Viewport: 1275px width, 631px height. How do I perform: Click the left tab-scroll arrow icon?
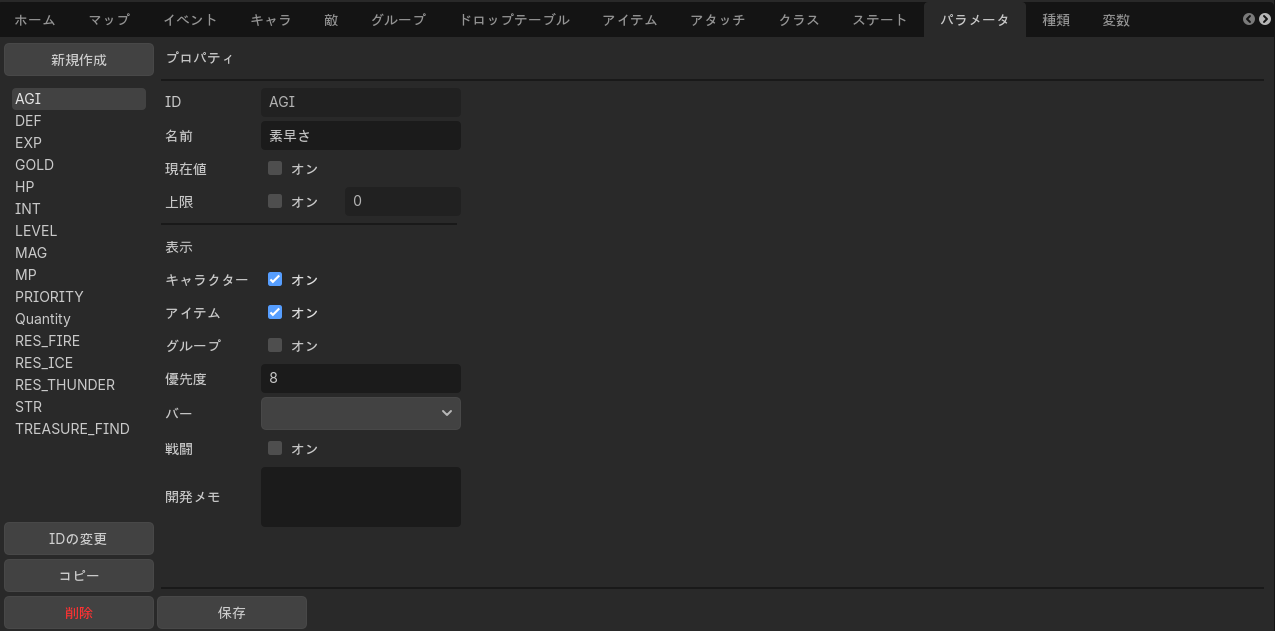coord(1249,19)
